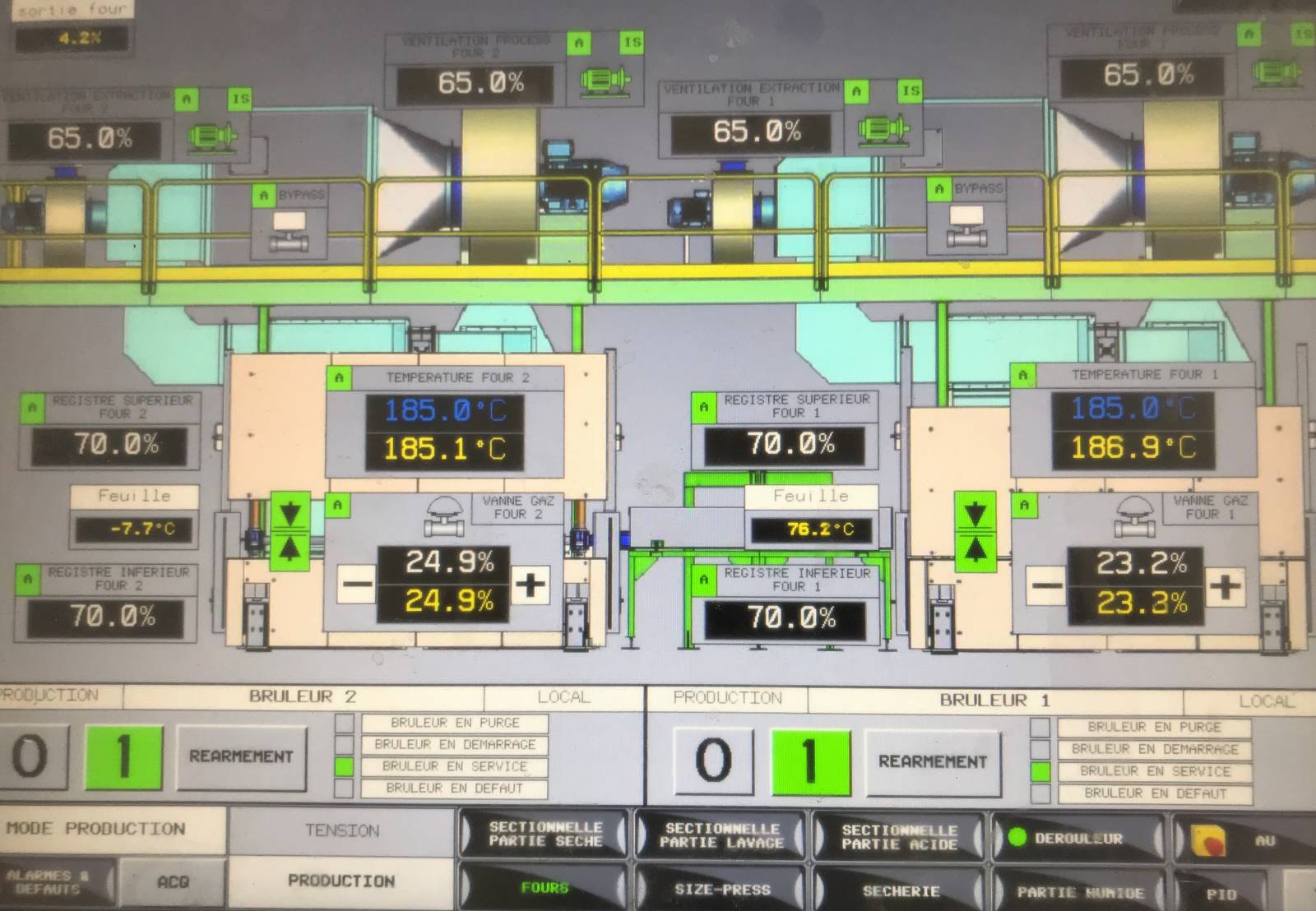Viewport: 1316px width, 911px height.
Task: Select the Temperature Four 2 setpoint field
Action: tap(445, 410)
